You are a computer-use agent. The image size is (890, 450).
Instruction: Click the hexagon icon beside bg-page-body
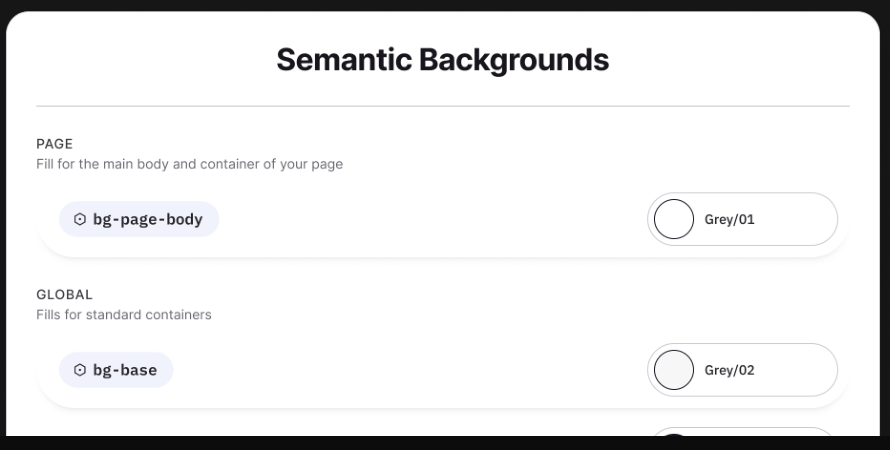coord(80,219)
